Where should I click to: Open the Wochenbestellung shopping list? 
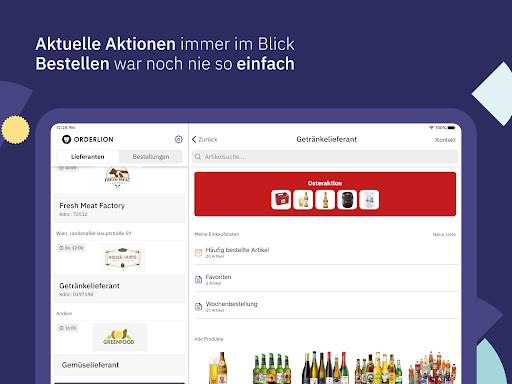[x=327, y=306]
